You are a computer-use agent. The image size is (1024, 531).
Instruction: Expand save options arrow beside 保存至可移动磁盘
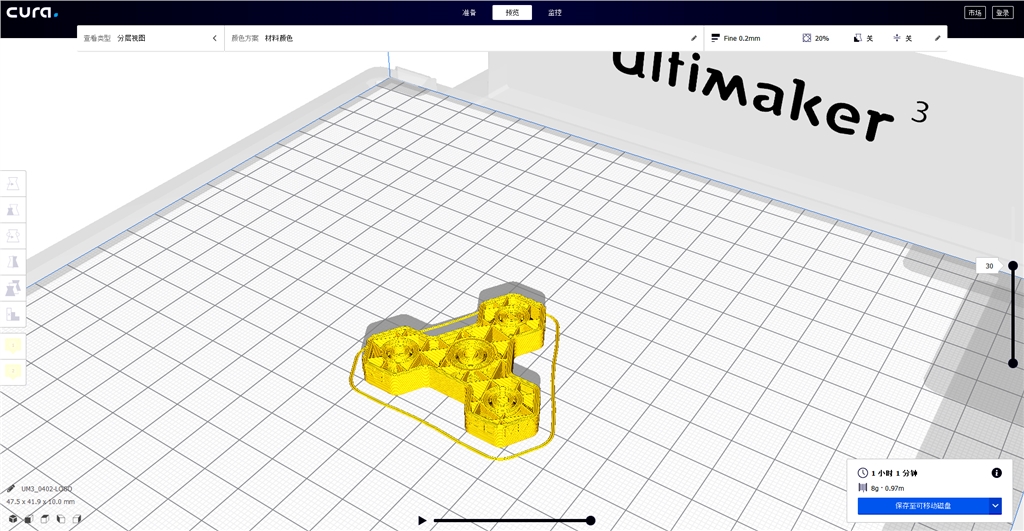click(995, 506)
